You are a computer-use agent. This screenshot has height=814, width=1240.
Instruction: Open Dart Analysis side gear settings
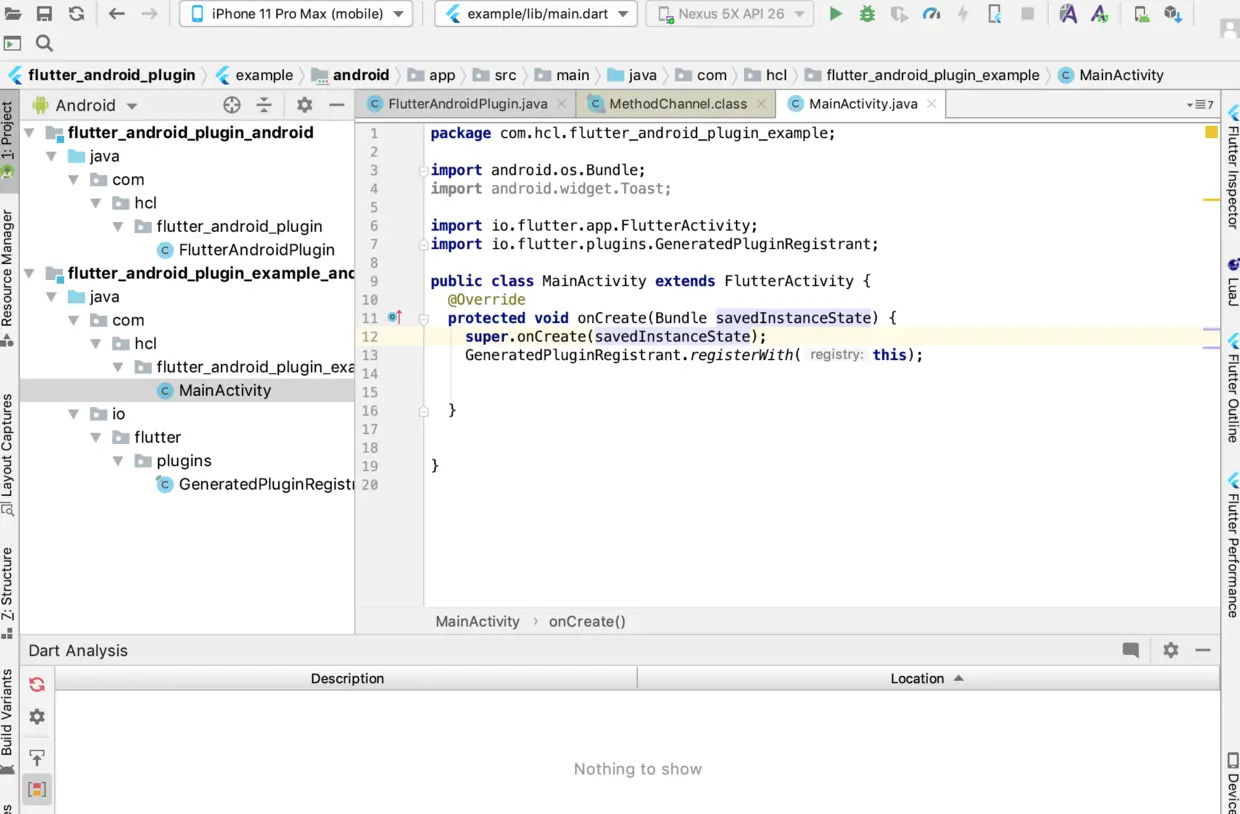[37, 717]
